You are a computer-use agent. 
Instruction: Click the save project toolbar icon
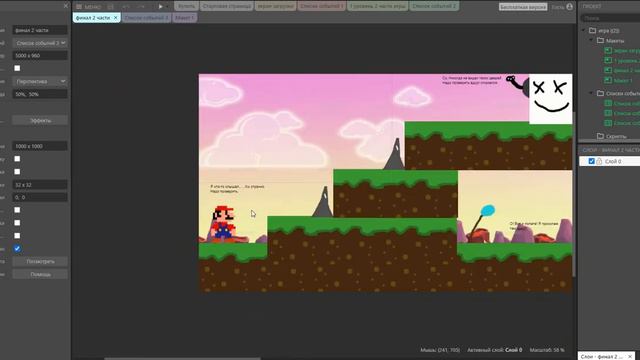110,7
